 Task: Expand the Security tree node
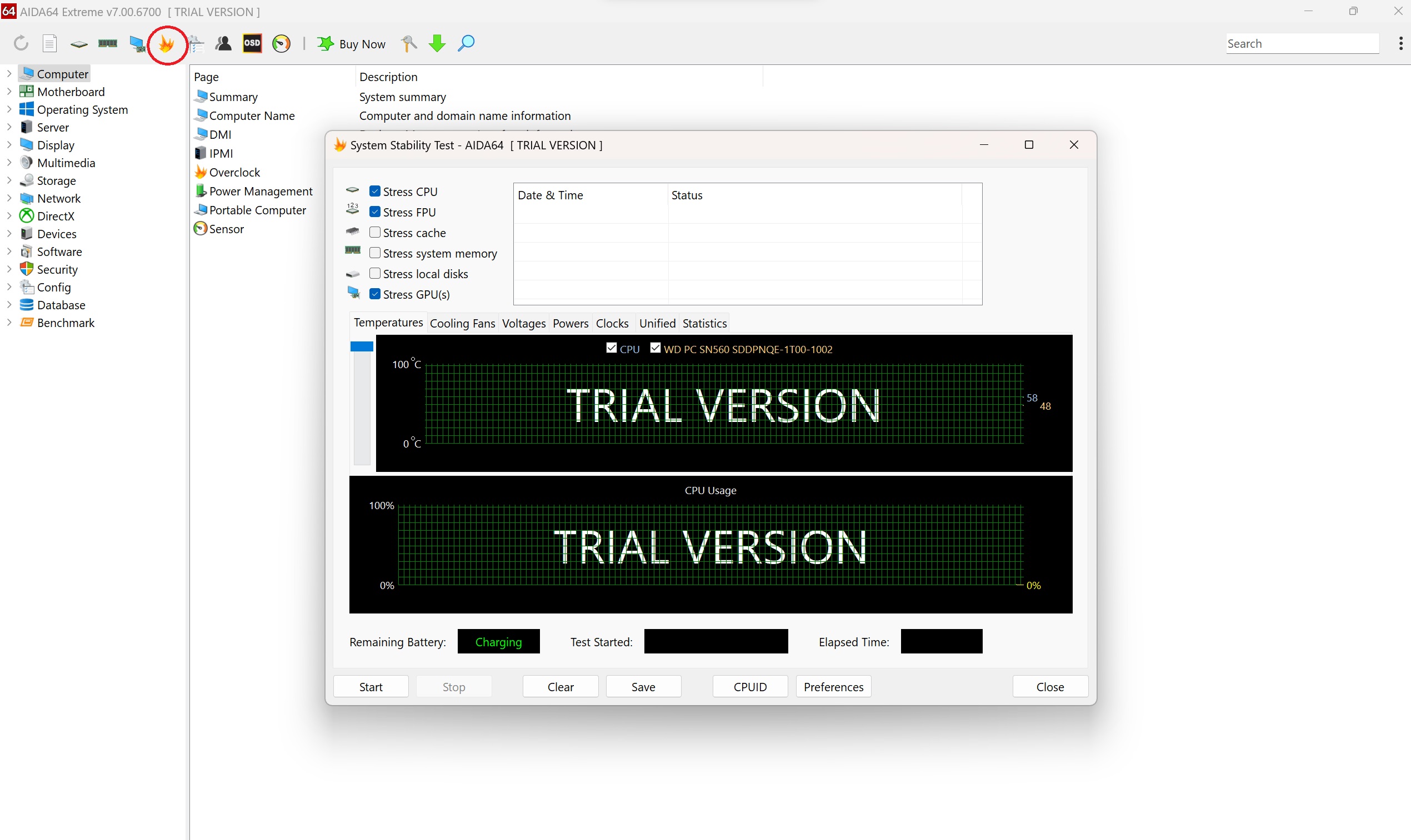tap(10, 269)
